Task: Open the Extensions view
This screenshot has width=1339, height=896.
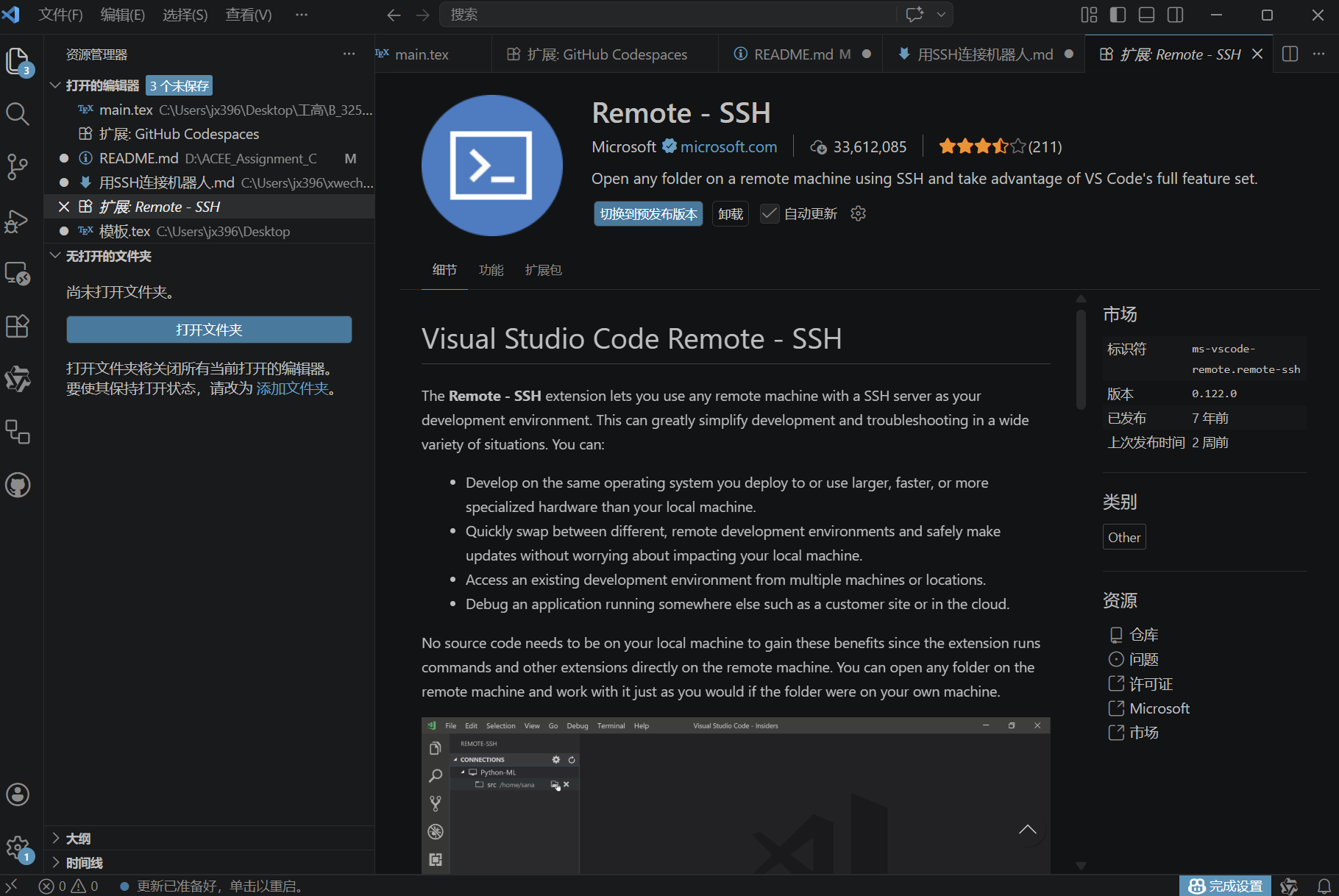Action: click(x=18, y=326)
